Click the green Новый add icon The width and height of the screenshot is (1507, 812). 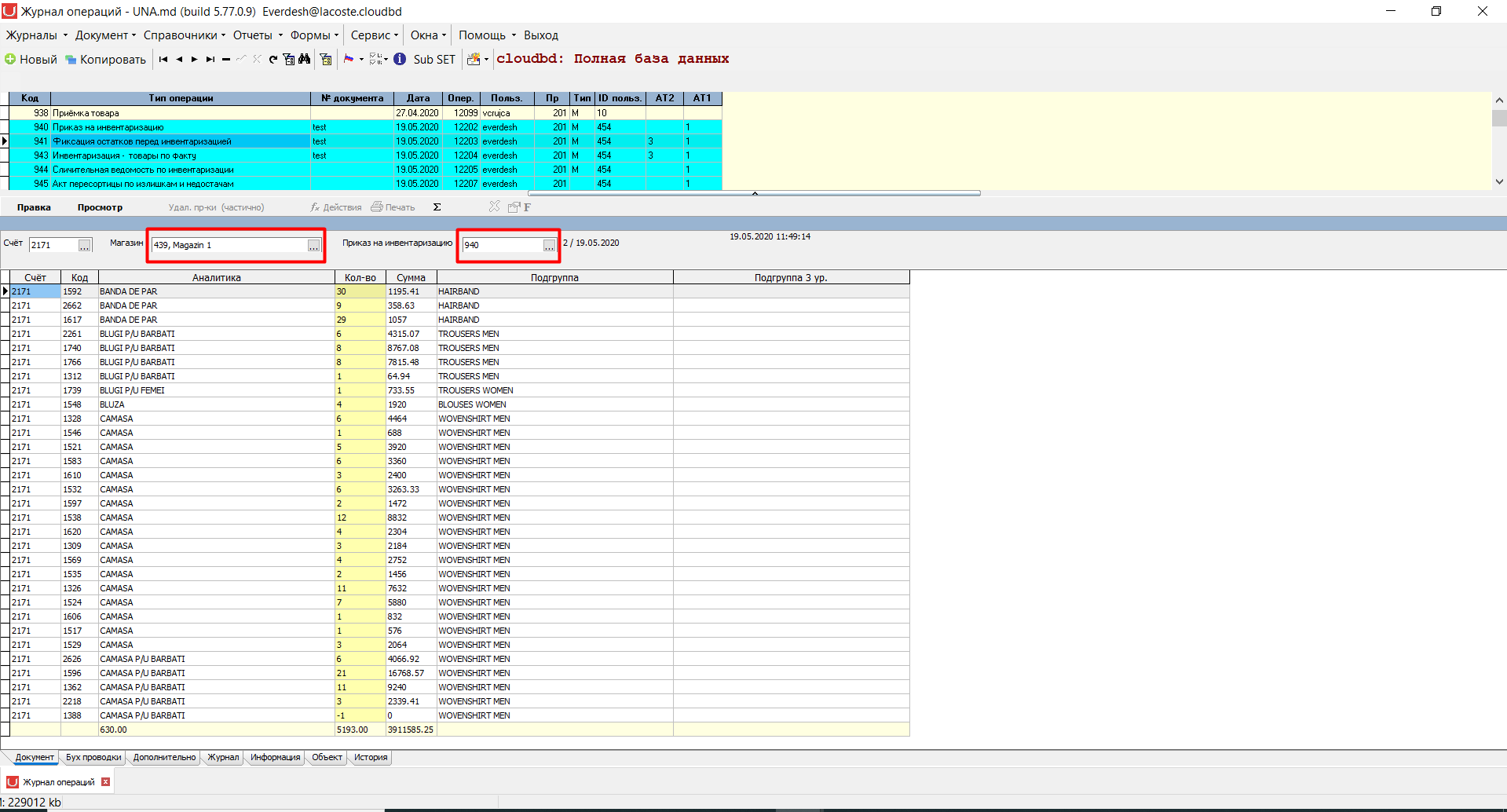click(x=10, y=59)
